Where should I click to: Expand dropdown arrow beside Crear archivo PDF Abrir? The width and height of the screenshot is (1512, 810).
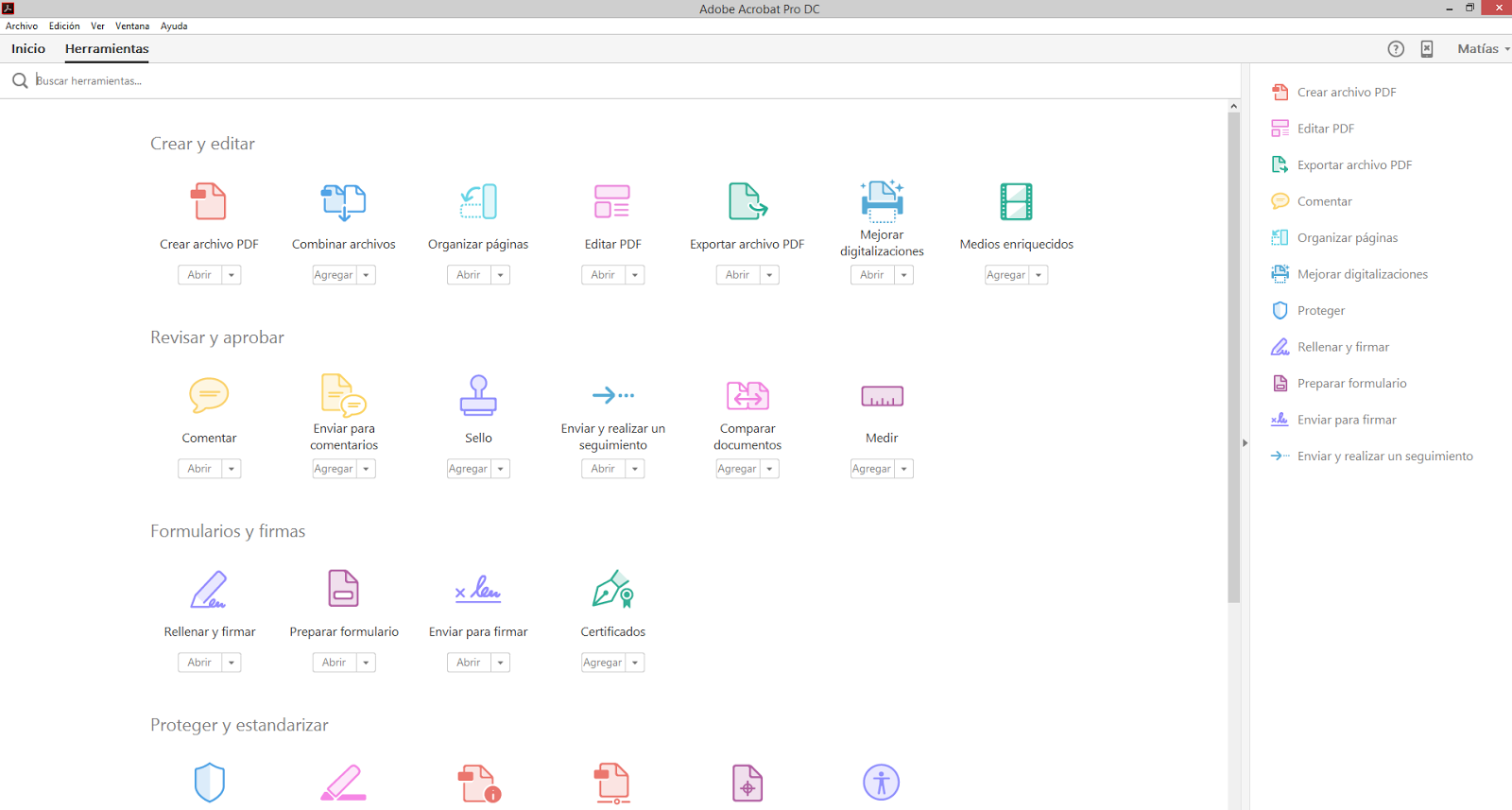coord(232,275)
